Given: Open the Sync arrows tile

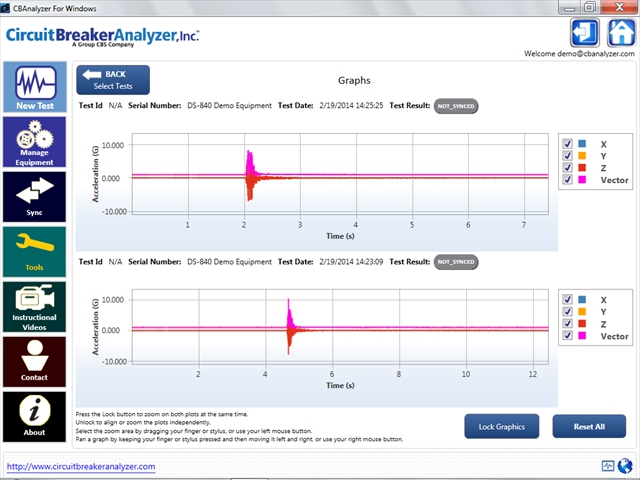Looking at the screenshot, I should 35,197.
